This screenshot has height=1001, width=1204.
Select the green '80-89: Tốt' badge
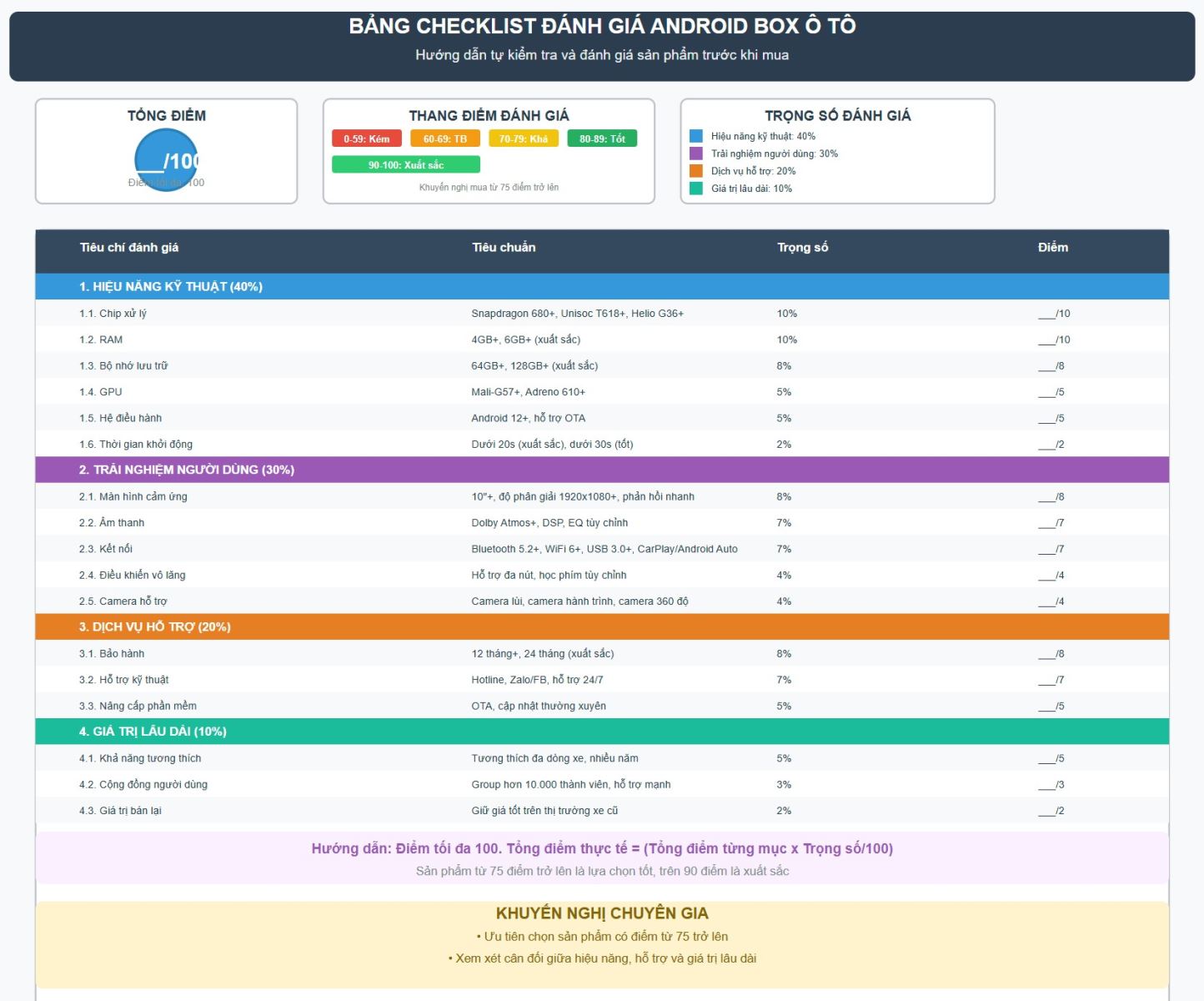pos(602,138)
